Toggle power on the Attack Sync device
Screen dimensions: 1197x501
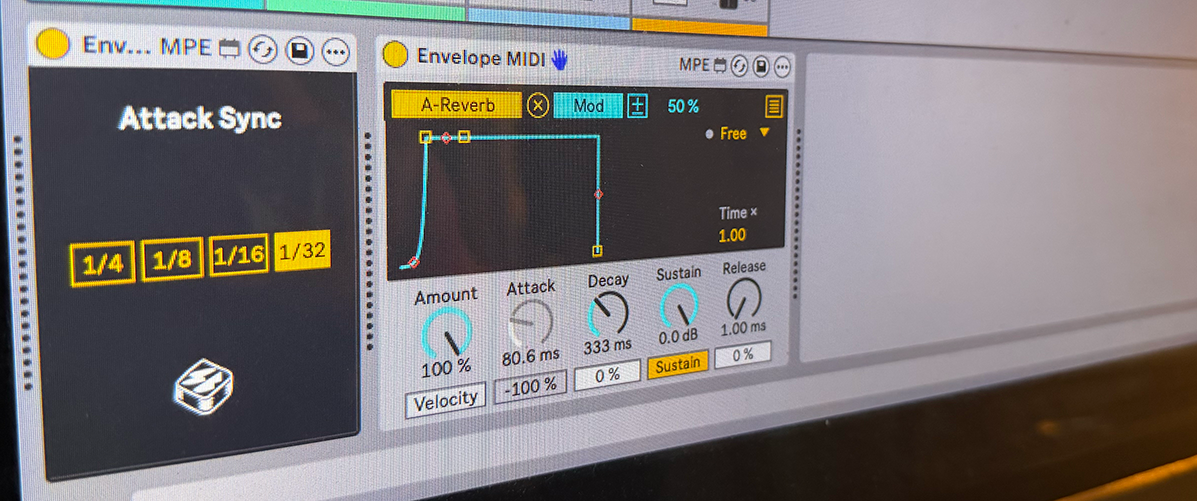[52, 43]
